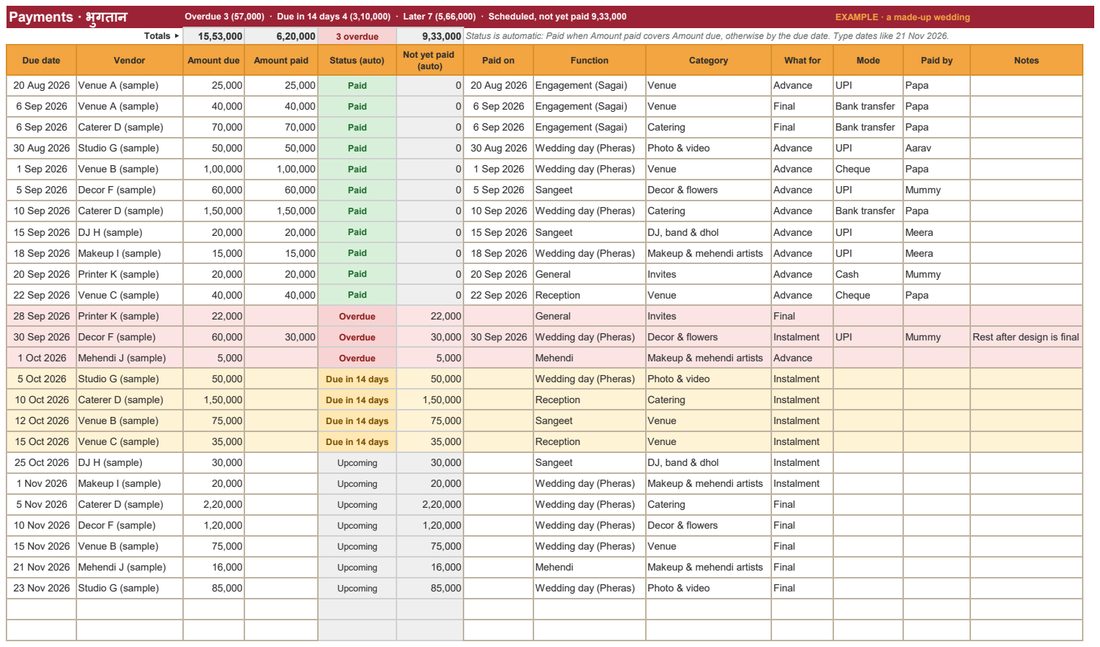Screen dimensions: 1100x647
Task: Click the '22 Sep 2026' paid-on date cell
Action: tap(498, 295)
